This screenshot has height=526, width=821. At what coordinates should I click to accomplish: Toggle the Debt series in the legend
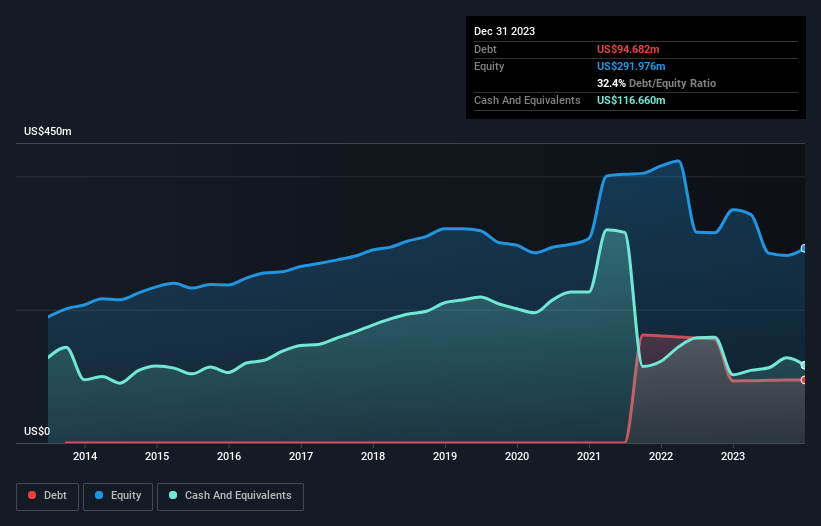(46, 495)
